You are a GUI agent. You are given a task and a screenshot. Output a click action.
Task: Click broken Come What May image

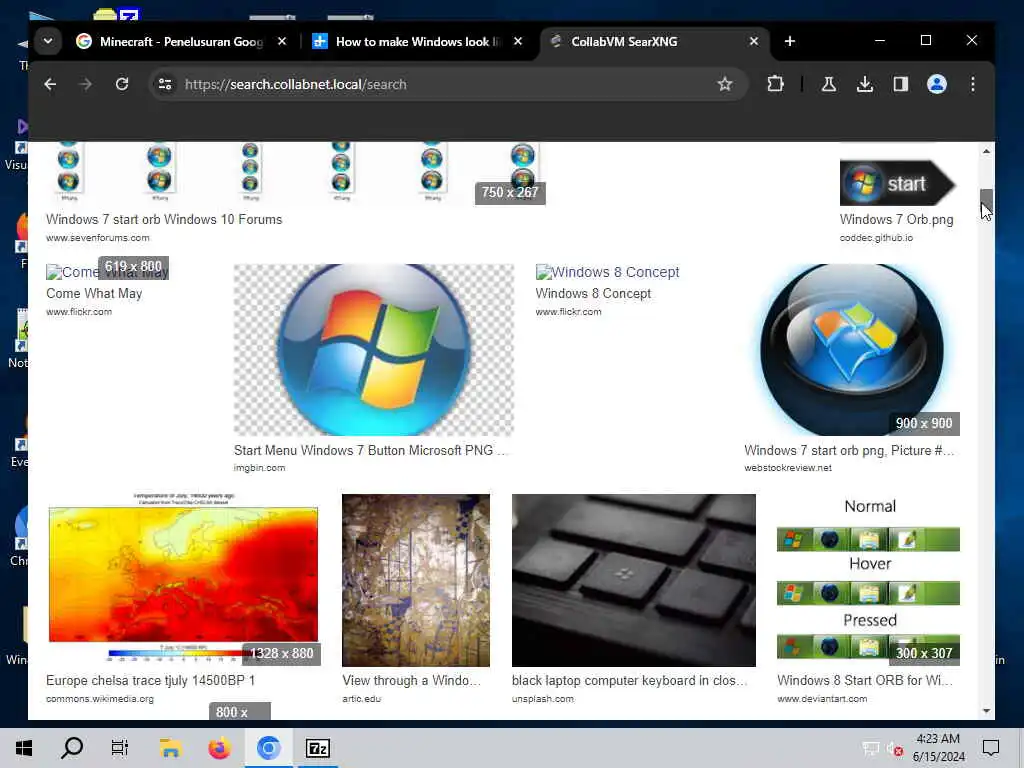[x=107, y=272]
